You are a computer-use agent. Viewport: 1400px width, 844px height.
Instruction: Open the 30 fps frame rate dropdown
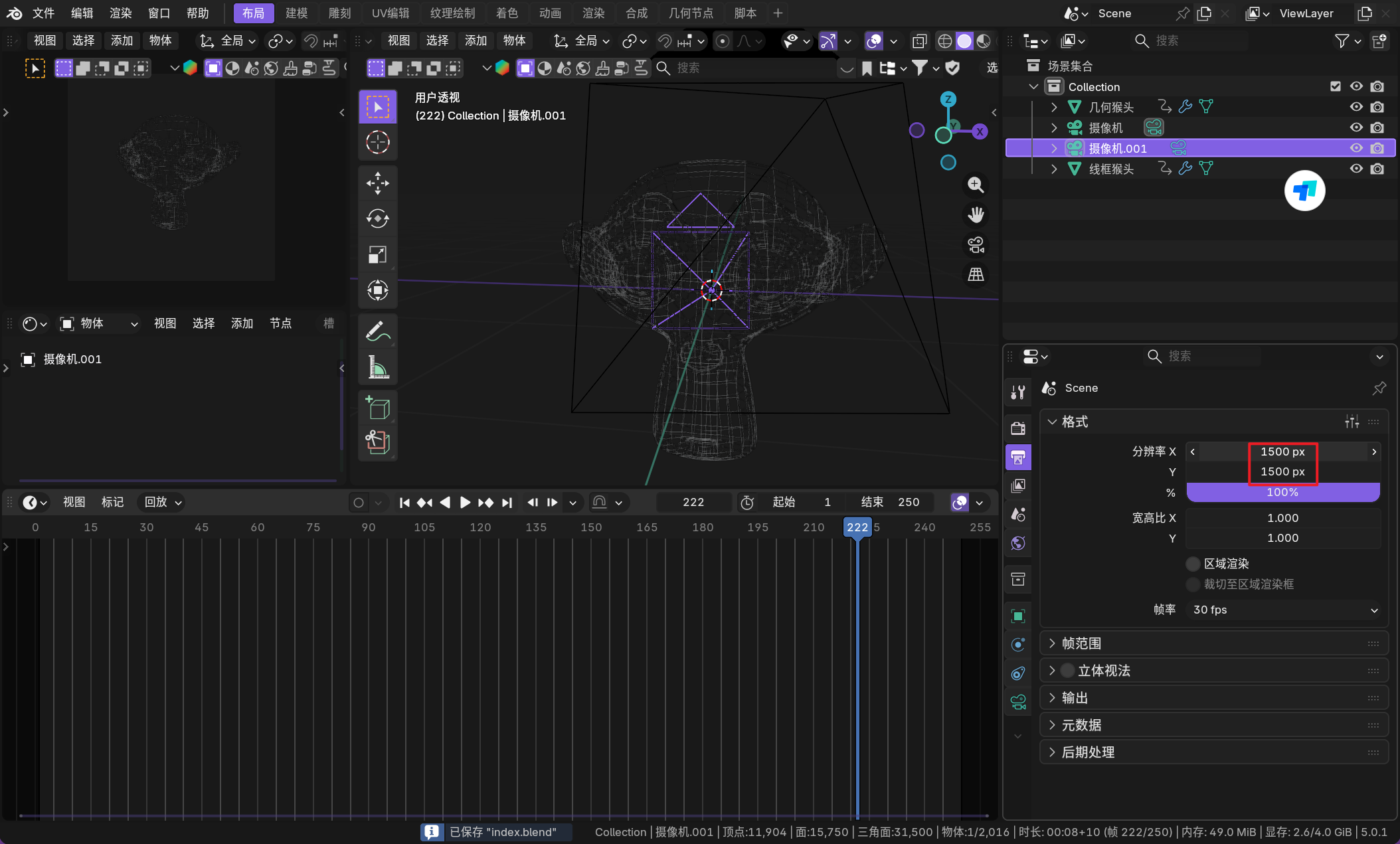tap(1283, 610)
